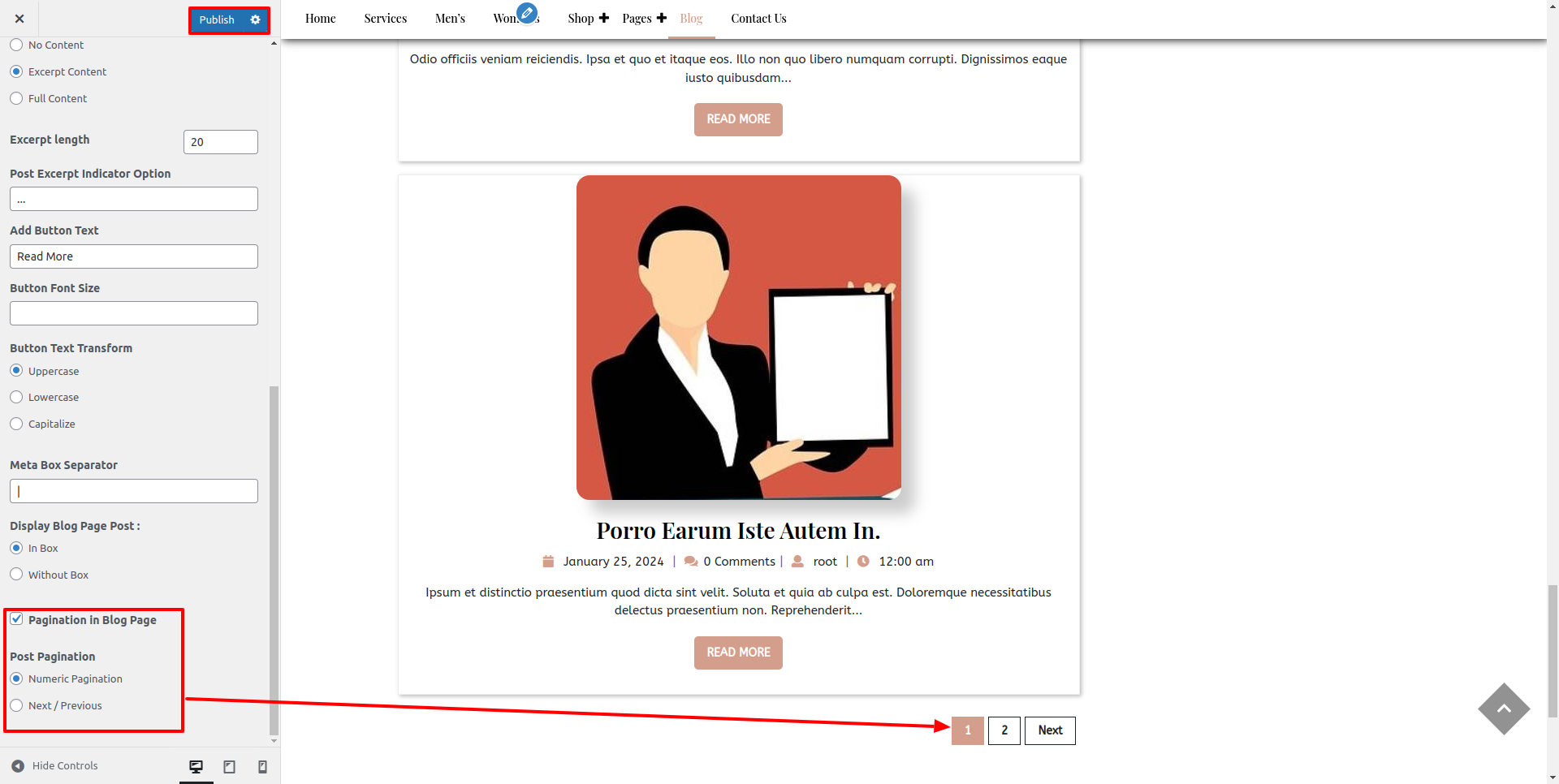
Task: Click the Publish button
Action: pyautogui.click(x=217, y=19)
